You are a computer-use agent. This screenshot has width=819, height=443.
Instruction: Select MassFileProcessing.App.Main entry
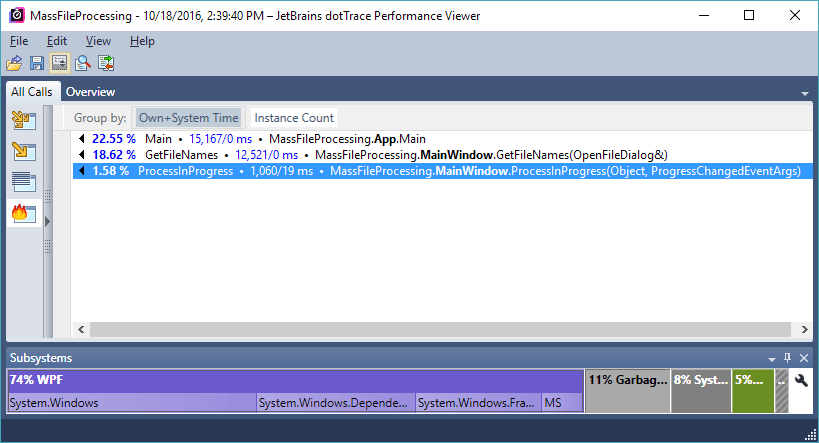347,139
